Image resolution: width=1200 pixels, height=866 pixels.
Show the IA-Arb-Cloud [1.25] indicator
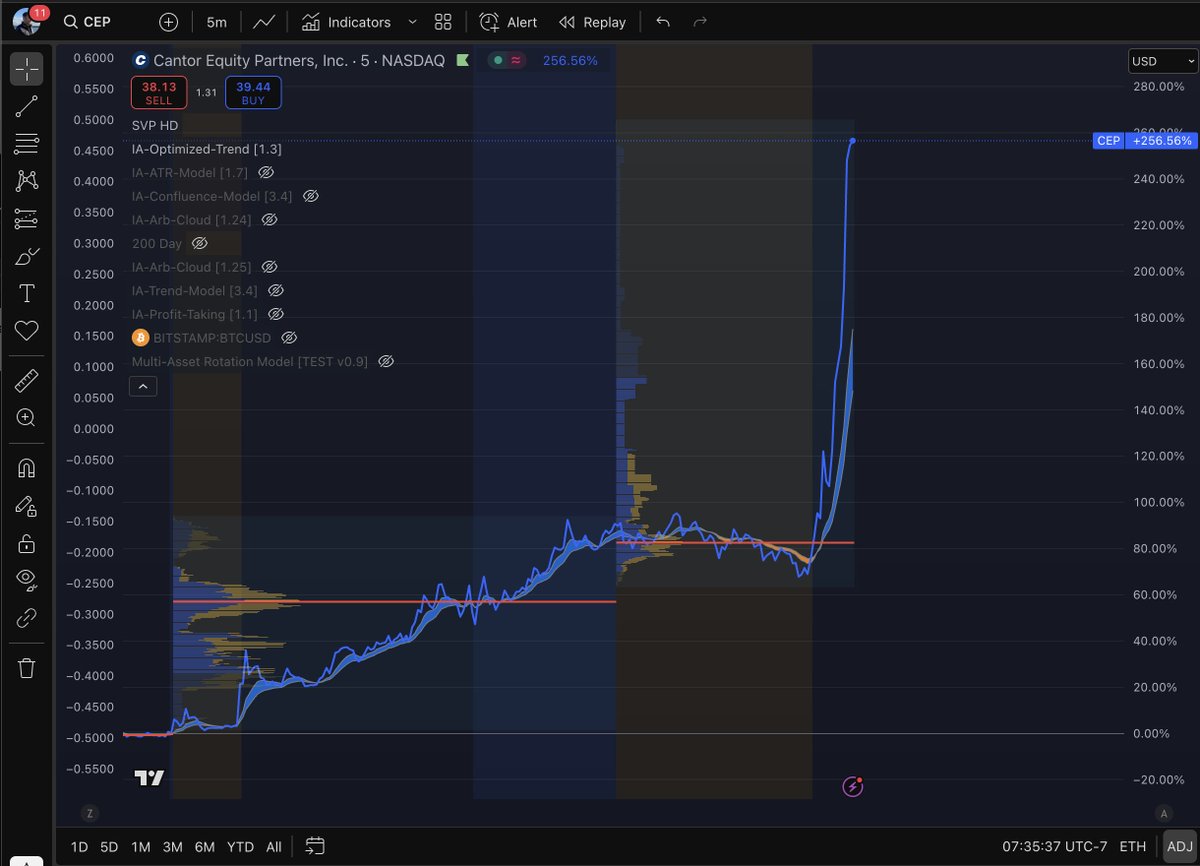(x=269, y=267)
